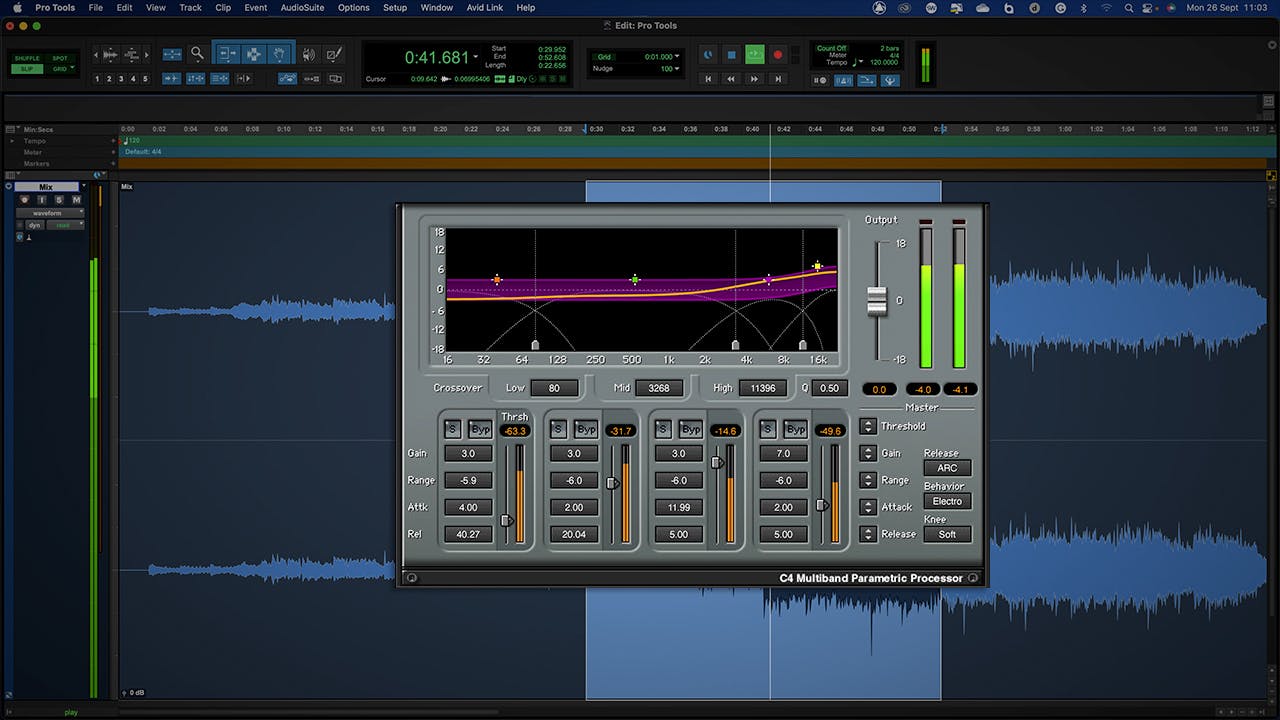Toggle Link Track and Edit Selection icon
This screenshot has height=720, width=1280.
point(220,78)
